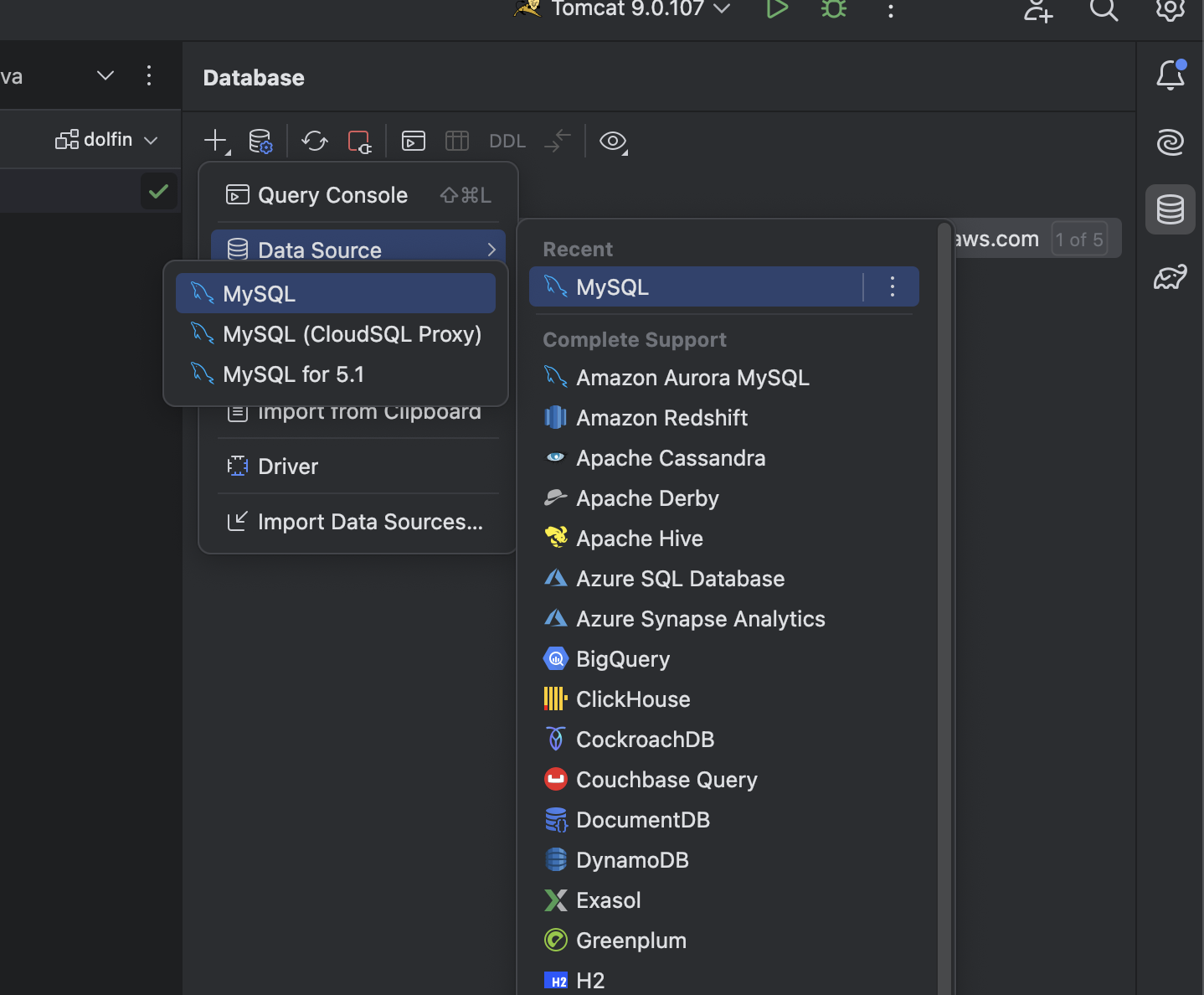Screen dimensions: 1204x995
Task: Toggle the eye View Options icon
Action: 614,141
